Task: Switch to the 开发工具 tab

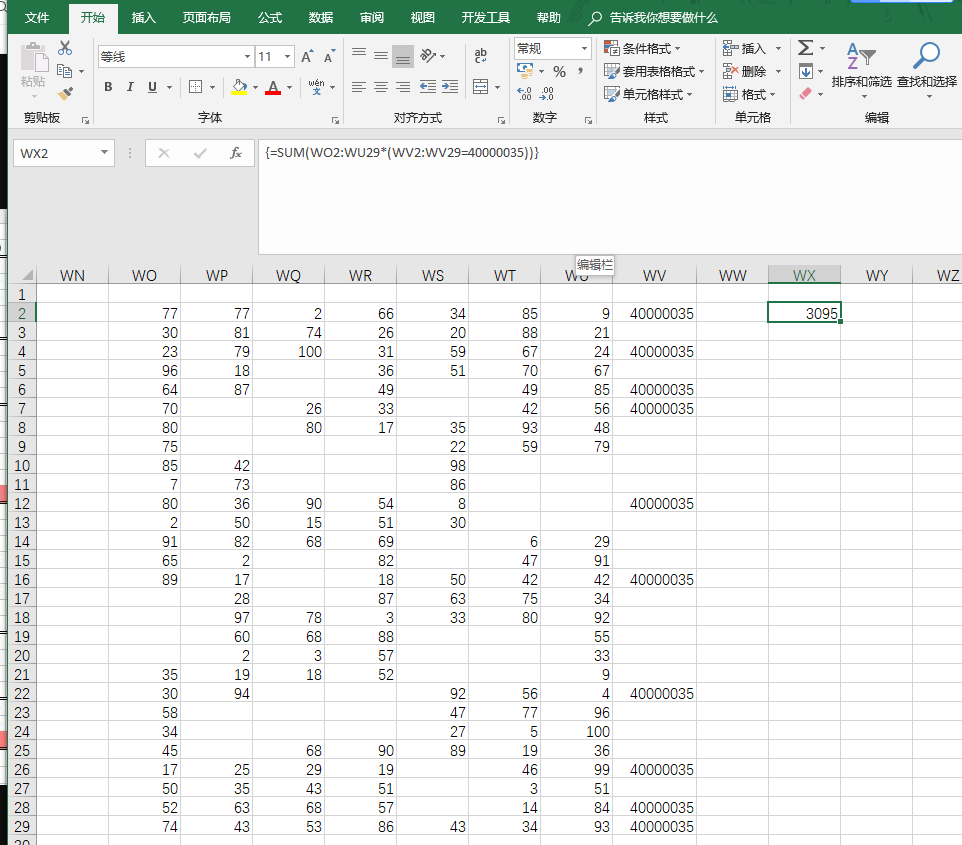Action: click(486, 18)
